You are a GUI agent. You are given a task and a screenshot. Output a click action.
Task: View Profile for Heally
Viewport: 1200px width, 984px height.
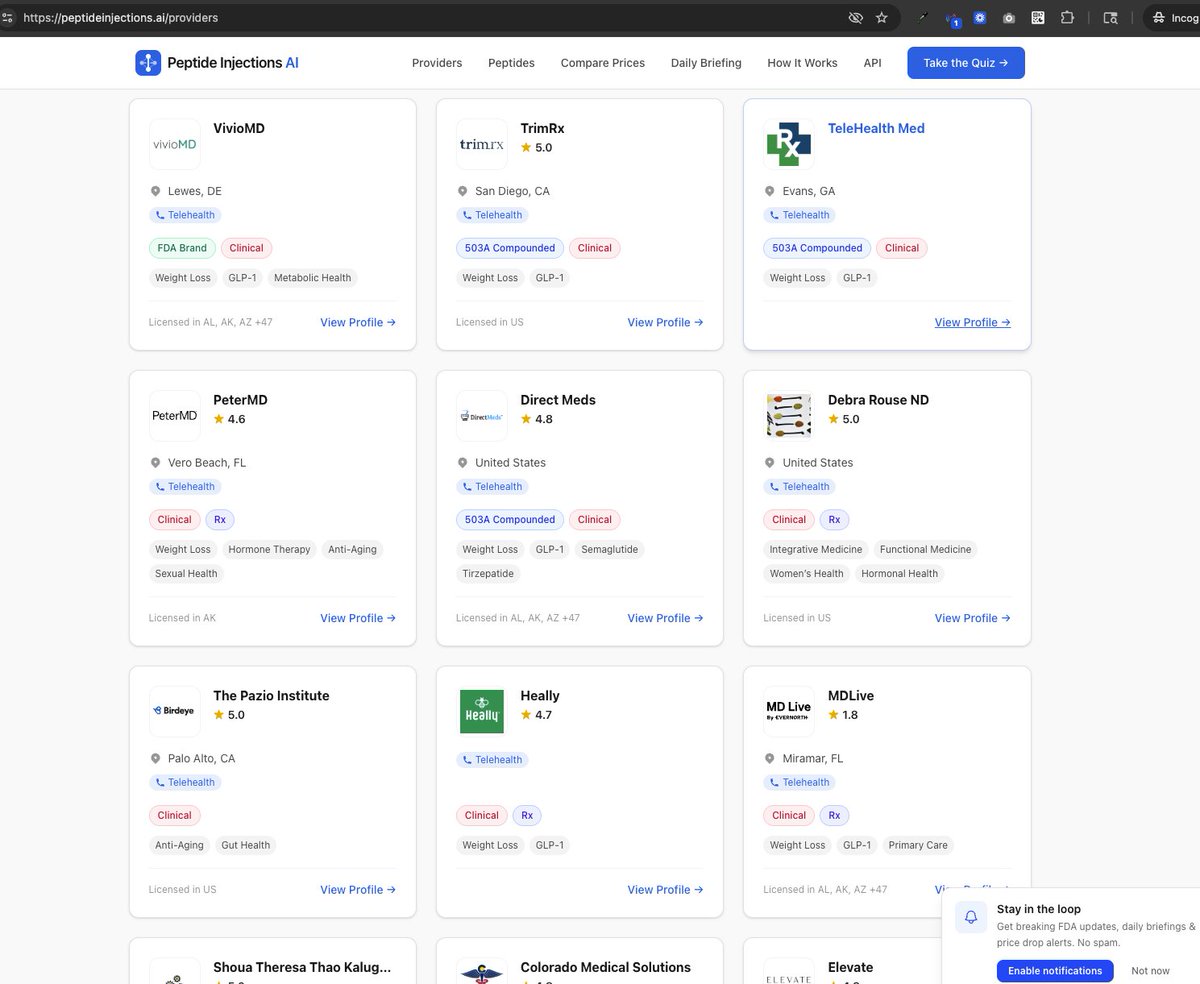(x=665, y=889)
